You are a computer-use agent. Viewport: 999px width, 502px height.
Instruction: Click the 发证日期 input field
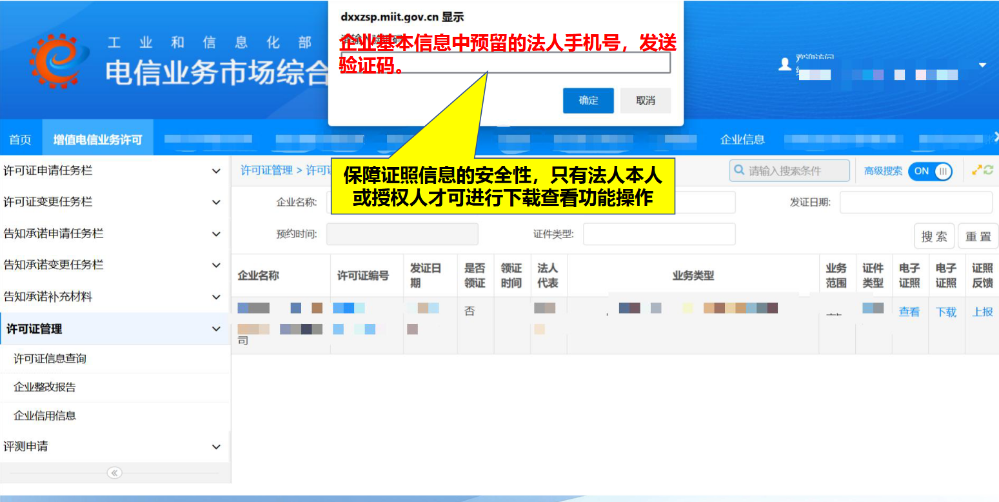[915, 202]
